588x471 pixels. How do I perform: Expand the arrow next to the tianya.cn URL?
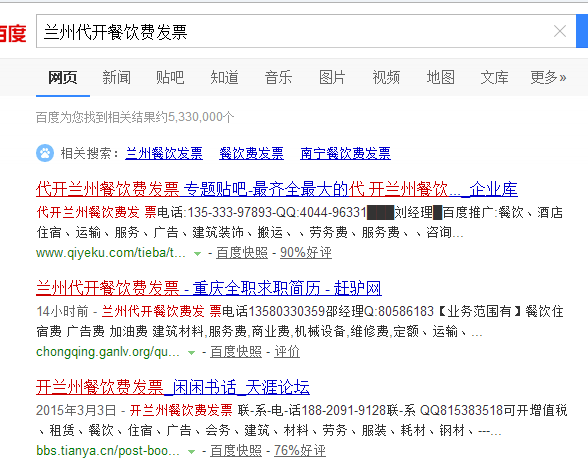191,452
